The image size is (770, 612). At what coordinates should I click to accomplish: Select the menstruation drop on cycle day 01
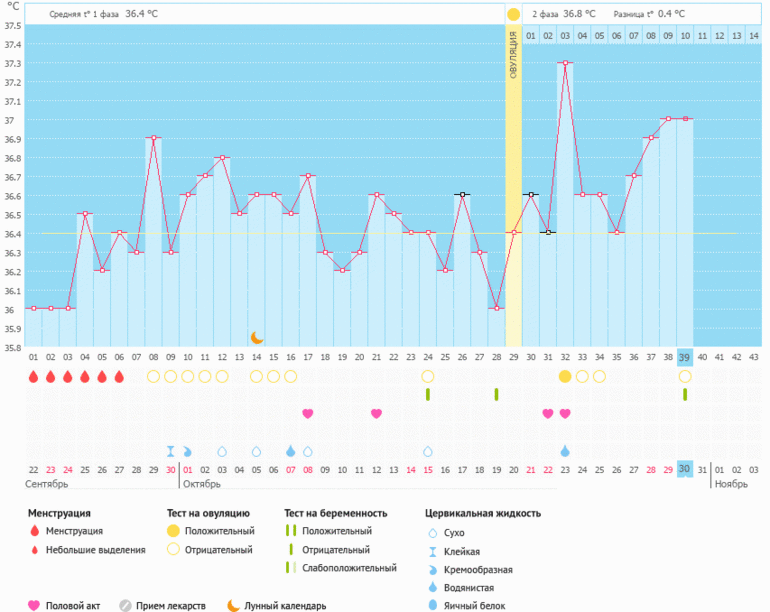coord(33,377)
